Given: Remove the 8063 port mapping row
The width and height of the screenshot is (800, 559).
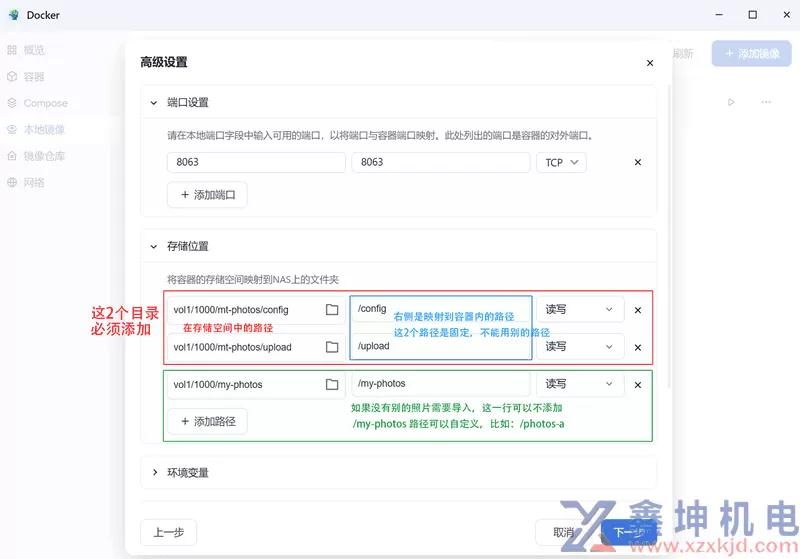Looking at the screenshot, I should point(638,162).
